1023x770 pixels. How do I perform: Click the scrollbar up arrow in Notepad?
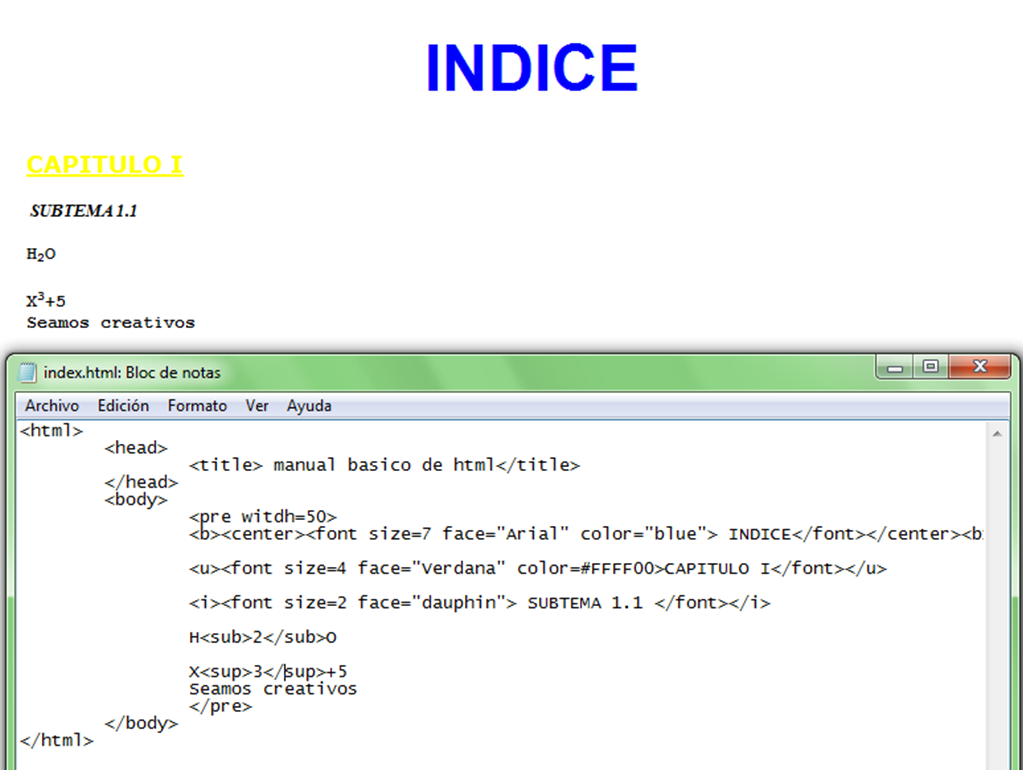click(996, 433)
